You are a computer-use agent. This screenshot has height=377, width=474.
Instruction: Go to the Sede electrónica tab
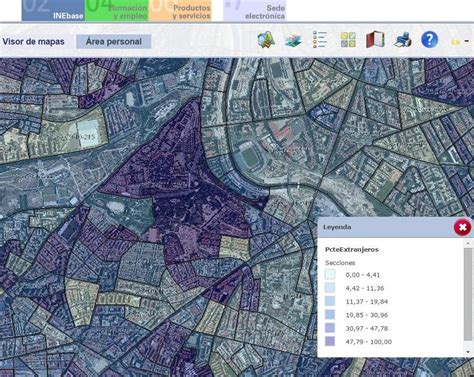(255, 10)
